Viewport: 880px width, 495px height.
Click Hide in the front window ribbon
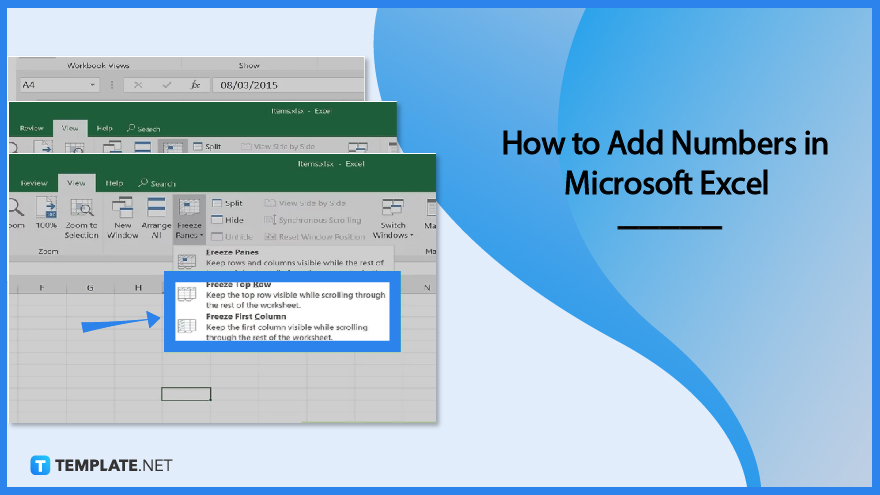point(227,220)
